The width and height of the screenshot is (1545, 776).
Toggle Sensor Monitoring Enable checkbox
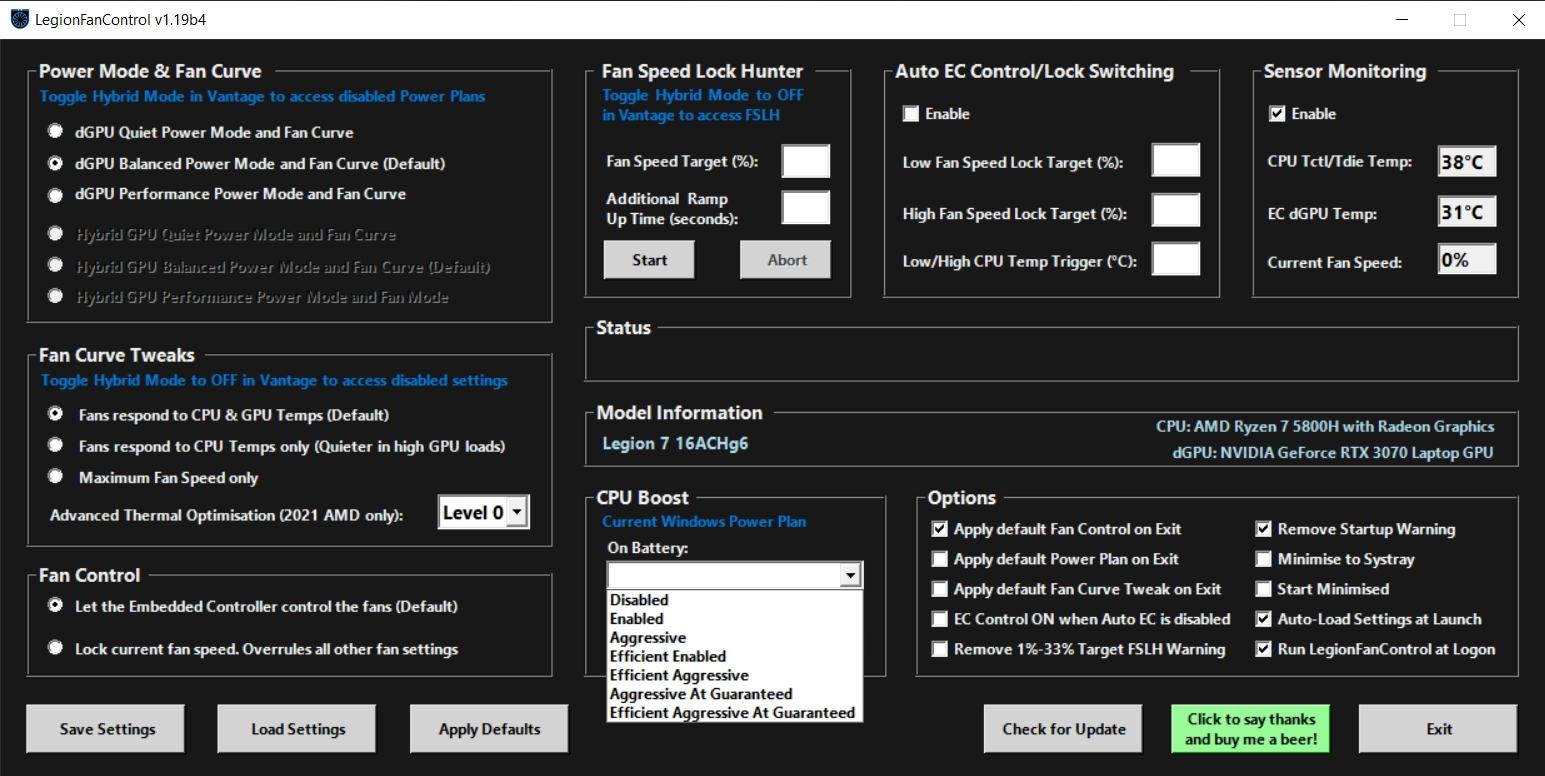(1277, 114)
